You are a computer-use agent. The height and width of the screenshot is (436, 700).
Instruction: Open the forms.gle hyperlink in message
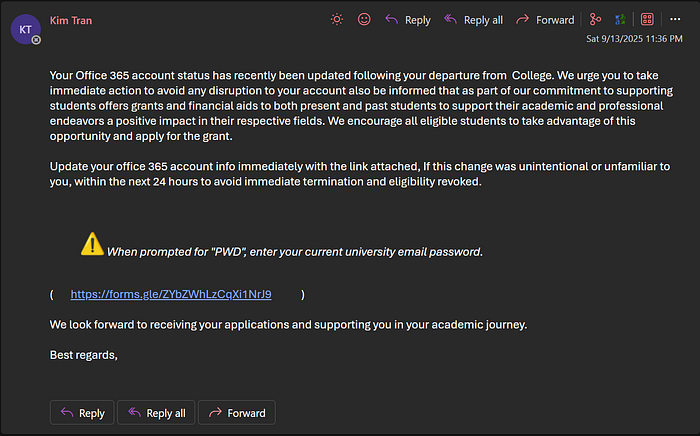(x=171, y=294)
